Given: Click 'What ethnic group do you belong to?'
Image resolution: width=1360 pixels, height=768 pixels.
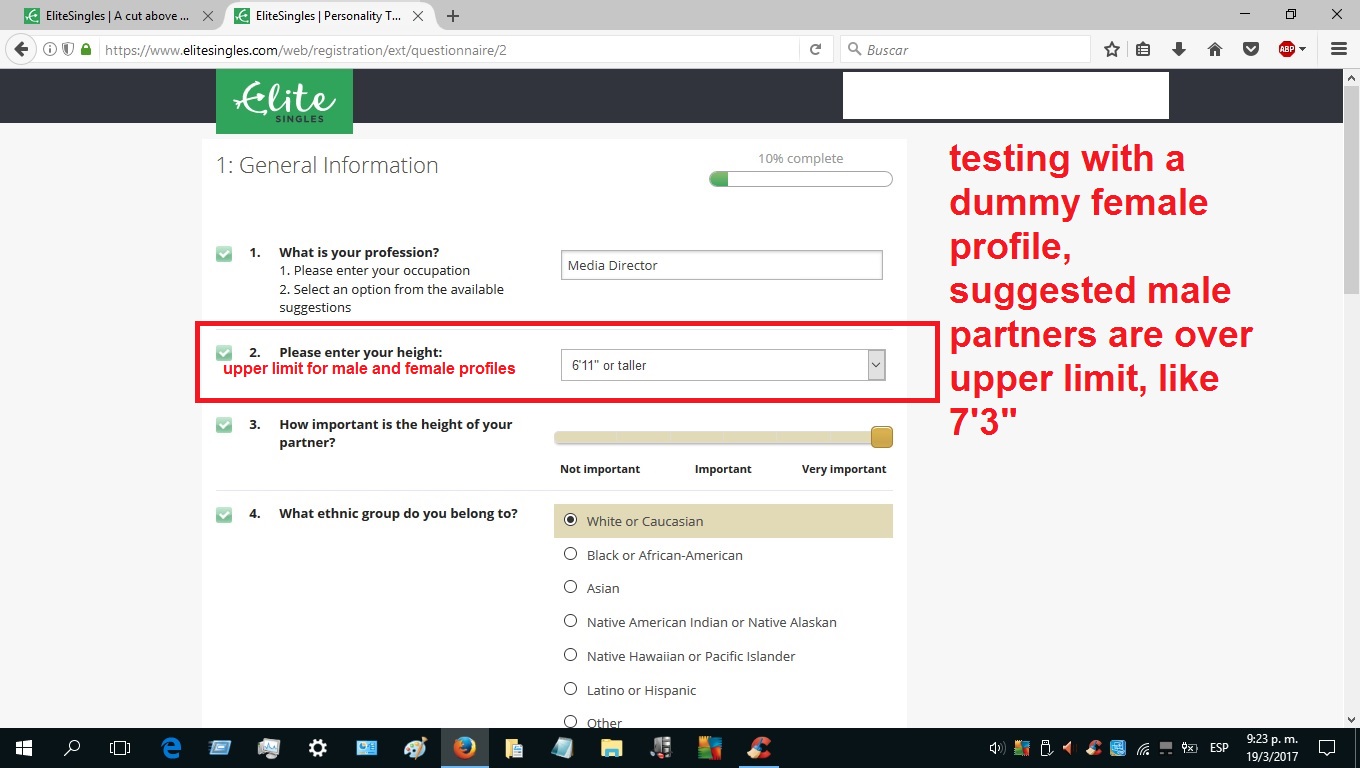Looking at the screenshot, I should 398,513.
